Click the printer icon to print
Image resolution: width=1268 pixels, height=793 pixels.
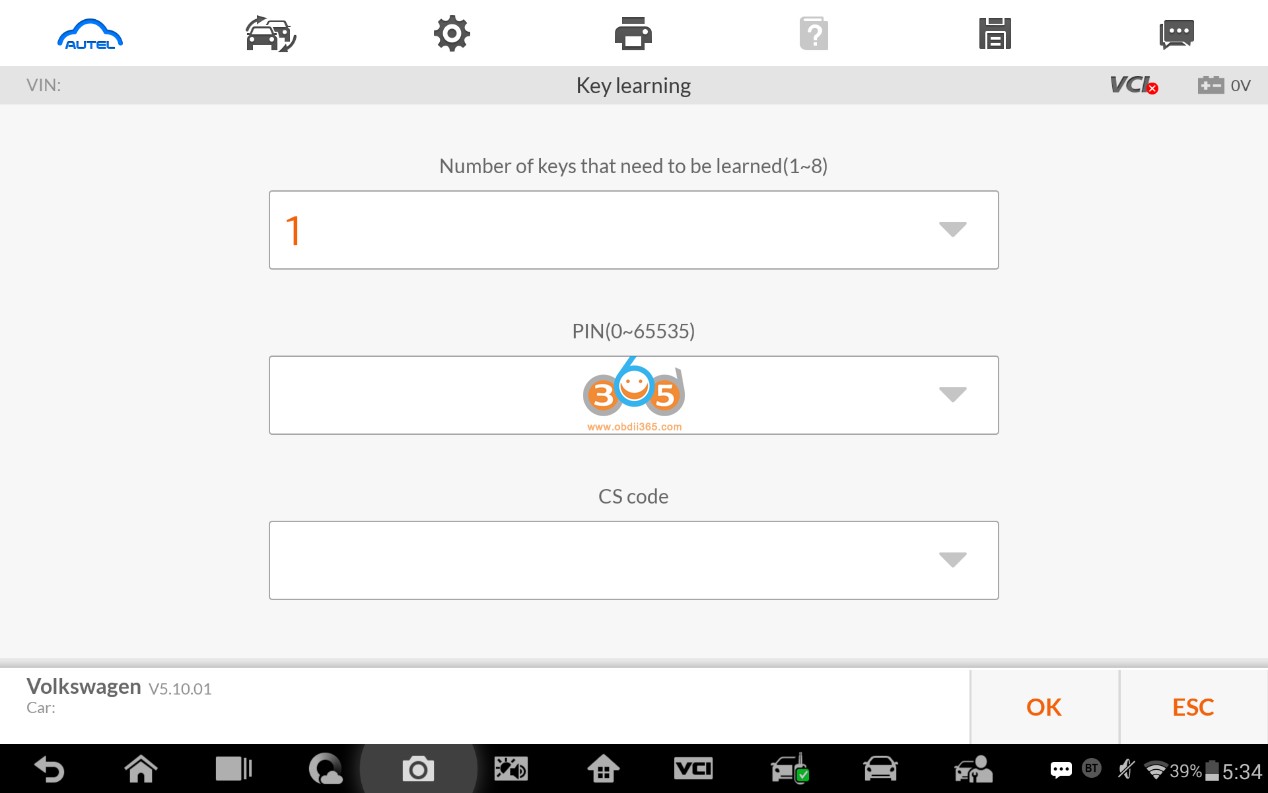tap(633, 35)
